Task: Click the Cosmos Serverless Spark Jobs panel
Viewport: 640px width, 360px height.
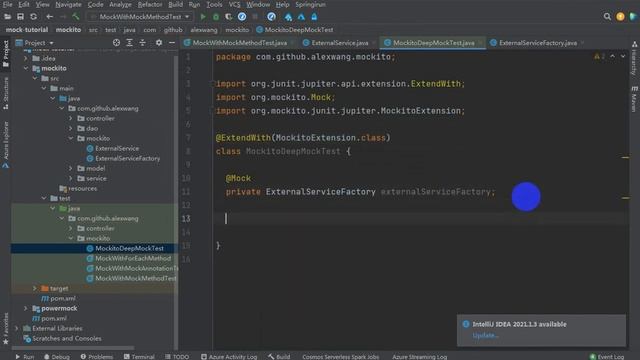Action: pos(340,357)
